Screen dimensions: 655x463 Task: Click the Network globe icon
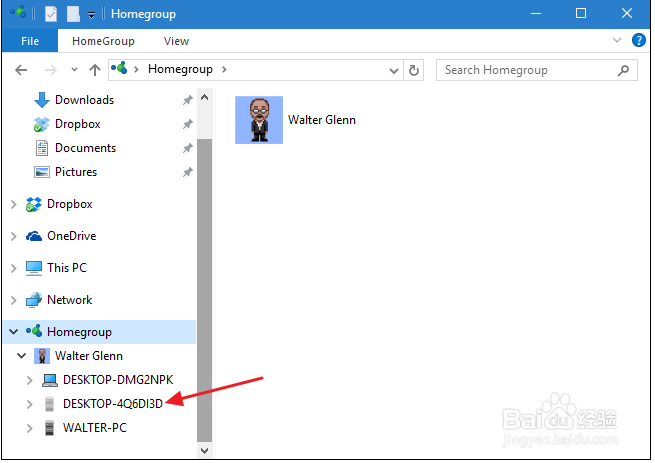pyautogui.click(x=34, y=300)
